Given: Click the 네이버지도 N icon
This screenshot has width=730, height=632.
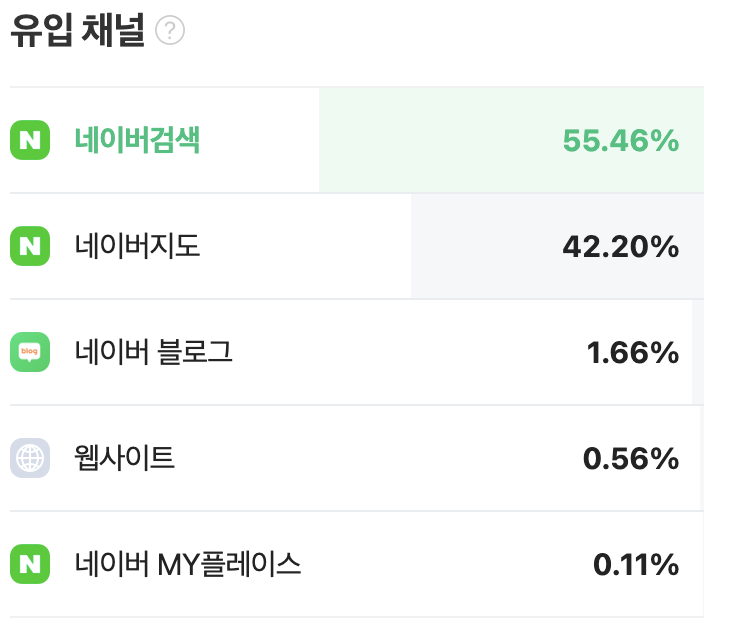Looking at the screenshot, I should pos(30,246).
